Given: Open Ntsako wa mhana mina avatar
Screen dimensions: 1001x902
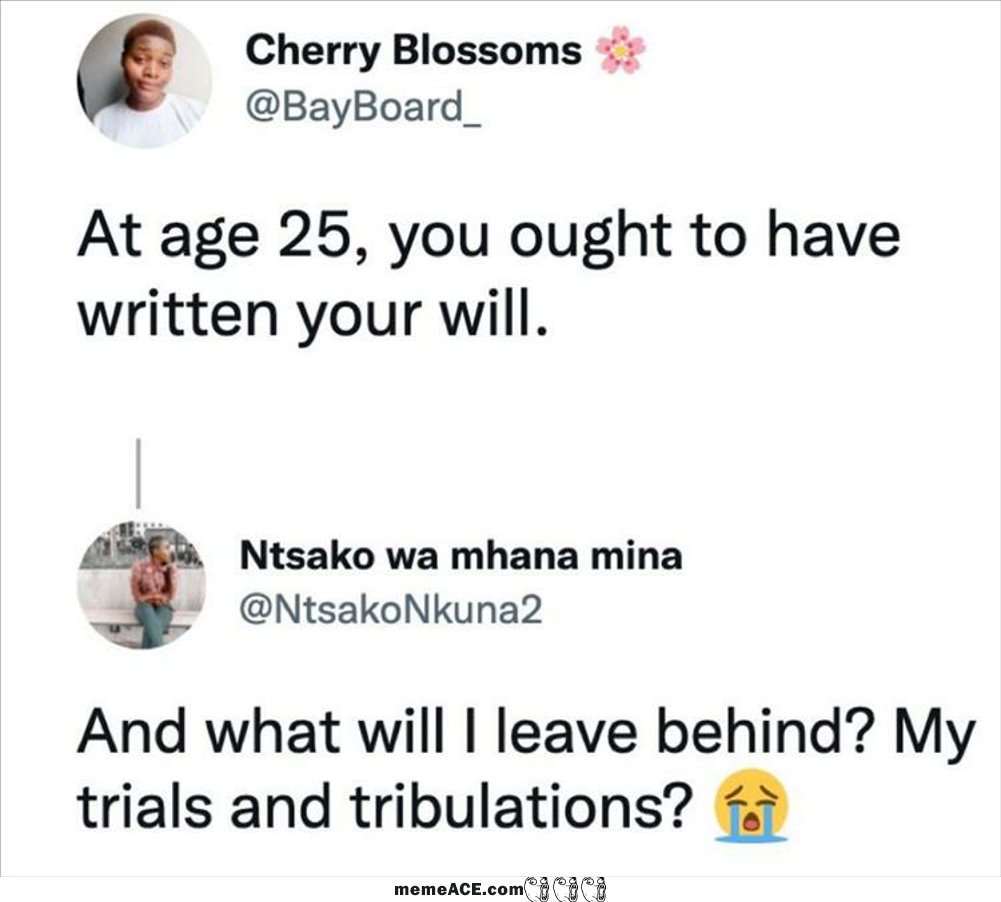Looking at the screenshot, I should coord(142,584).
